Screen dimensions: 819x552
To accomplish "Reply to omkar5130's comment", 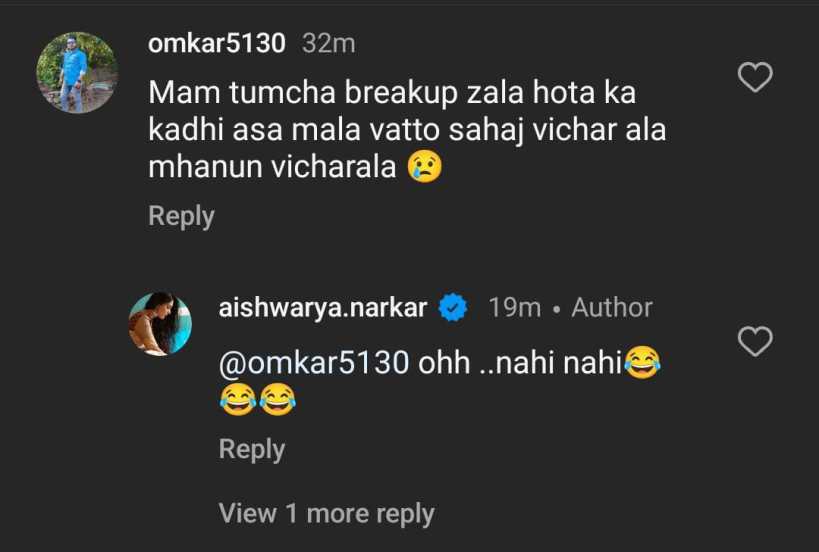I will (181, 215).
